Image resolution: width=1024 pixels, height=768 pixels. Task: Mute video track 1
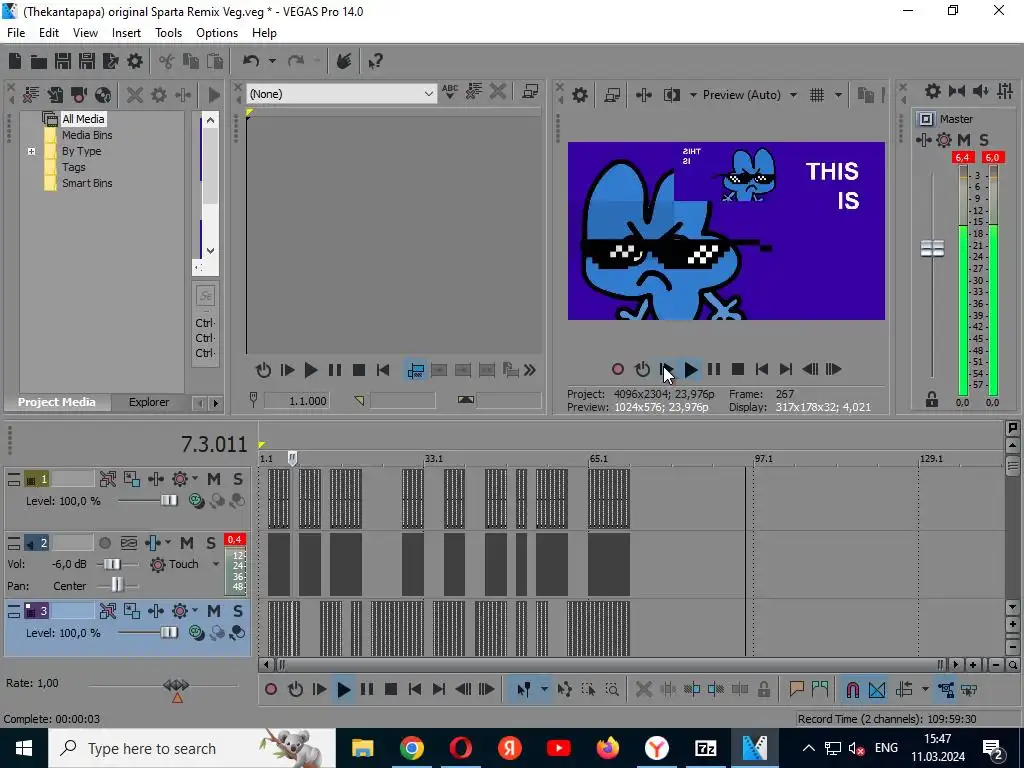(x=214, y=479)
